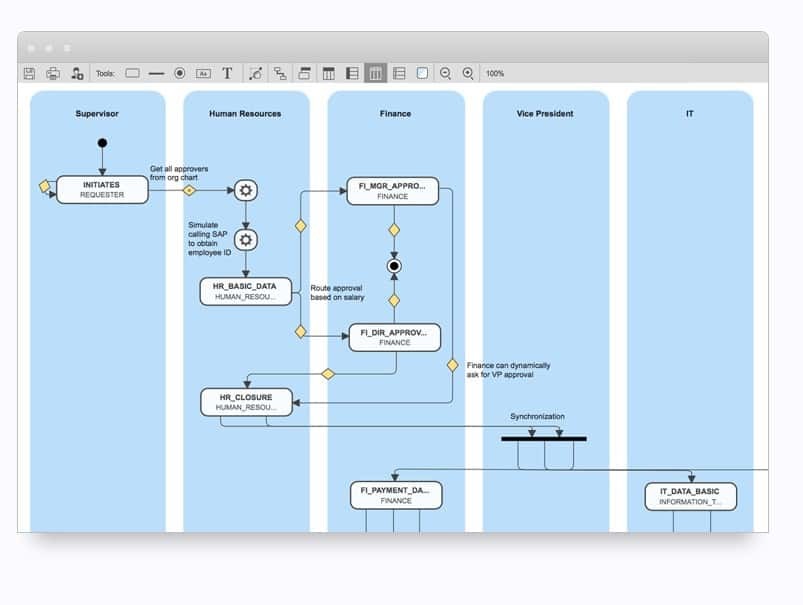This screenshot has height=605, width=803.
Task: Click the 100% zoom level field
Action: click(x=495, y=73)
